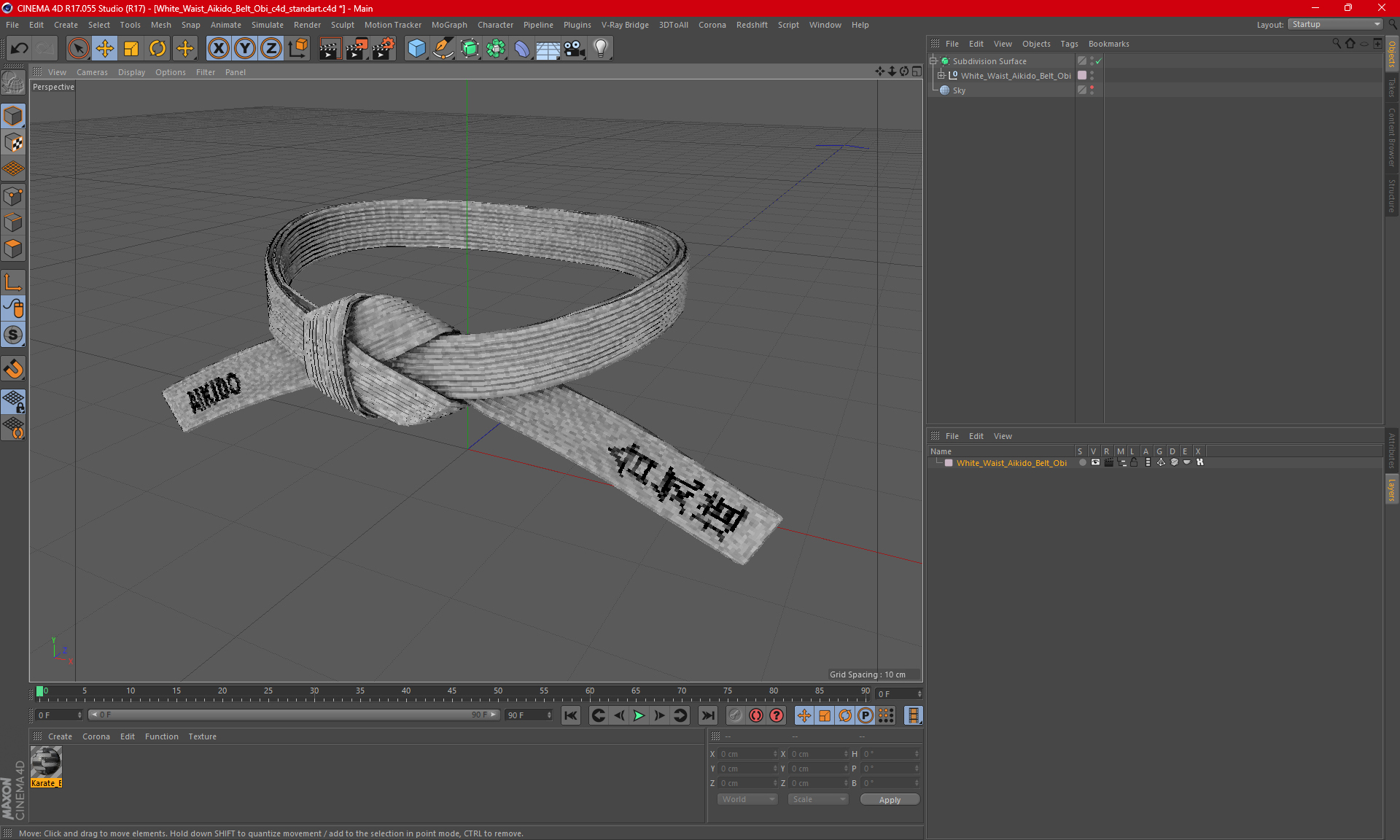Viewport: 1400px width, 840px height.
Task: Go to end of animation
Action: pyautogui.click(x=708, y=716)
